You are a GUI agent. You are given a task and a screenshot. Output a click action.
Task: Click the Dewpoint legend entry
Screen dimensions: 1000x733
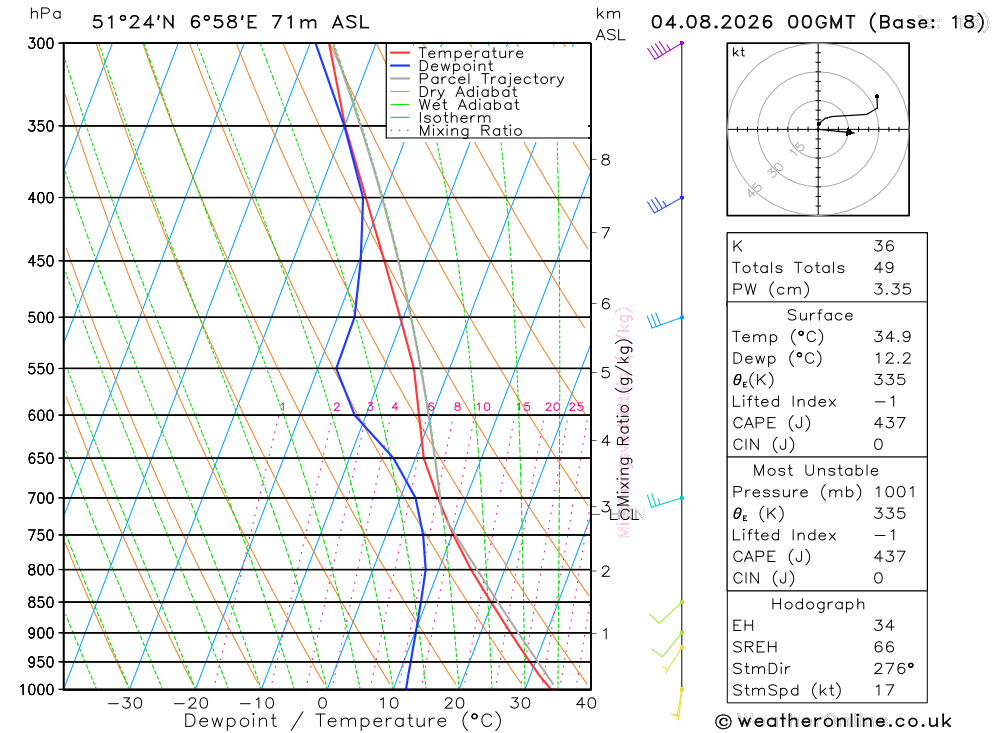click(x=441, y=66)
